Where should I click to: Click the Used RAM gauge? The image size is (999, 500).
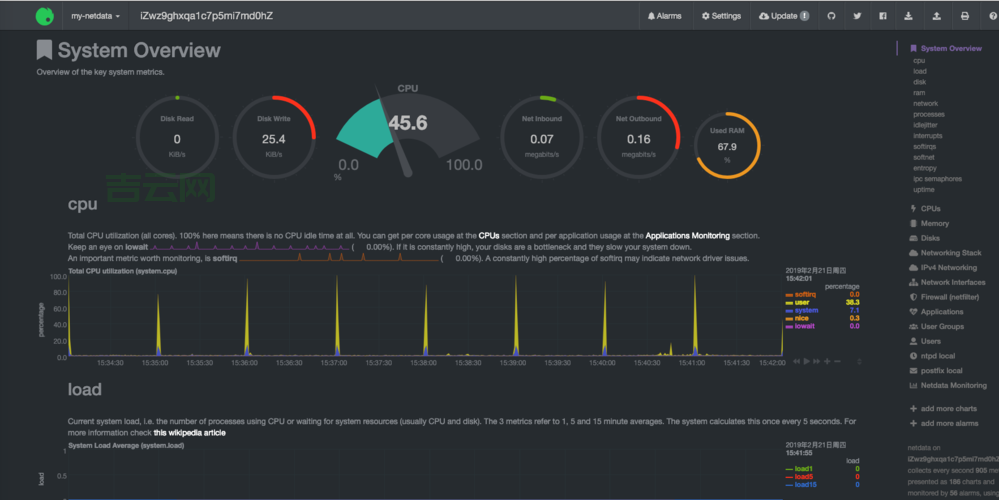pos(726,141)
